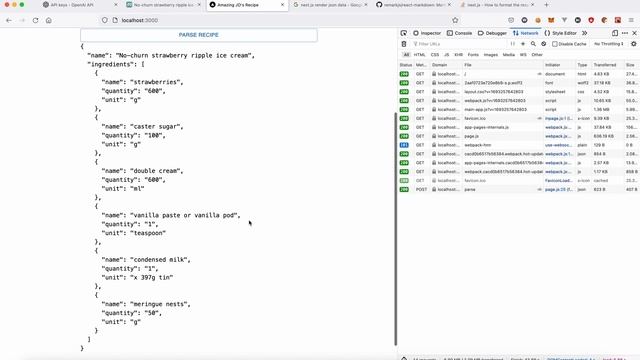Open the Console devtools panel
The image size is (640, 360).
pos(460,33)
